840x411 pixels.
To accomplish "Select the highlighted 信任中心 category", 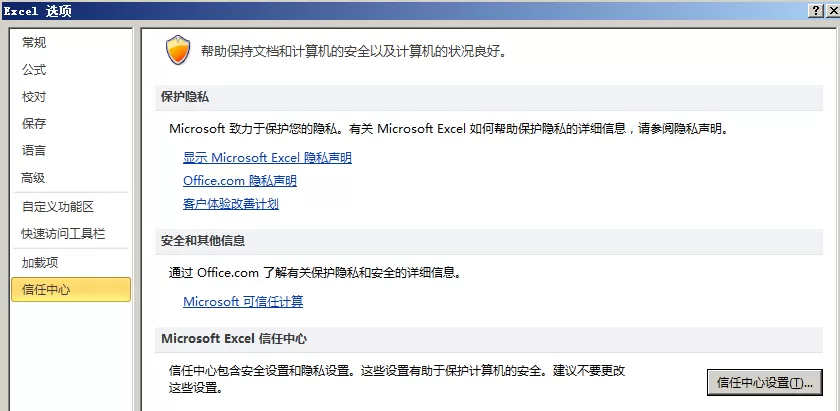I will (71, 289).
